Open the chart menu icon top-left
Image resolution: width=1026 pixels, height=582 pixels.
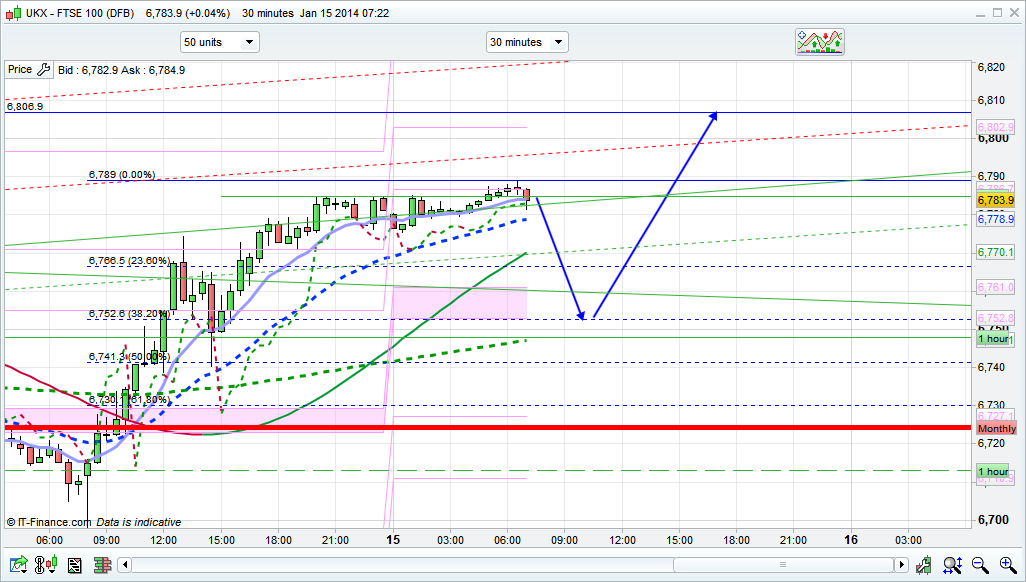point(12,13)
